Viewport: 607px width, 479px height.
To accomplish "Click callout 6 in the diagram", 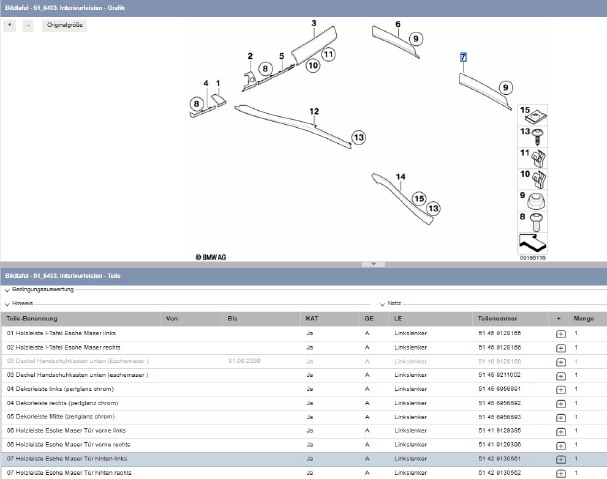I will pyautogui.click(x=398, y=24).
